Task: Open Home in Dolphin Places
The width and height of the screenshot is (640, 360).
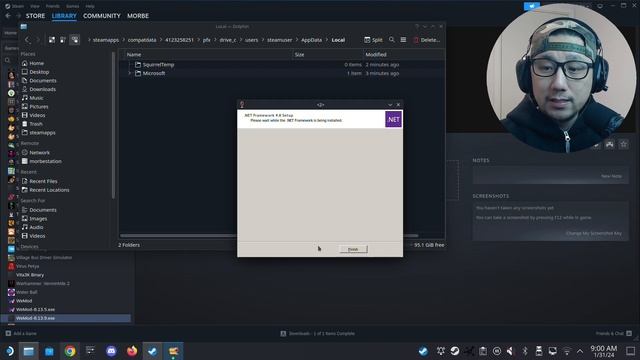Action: [33, 63]
